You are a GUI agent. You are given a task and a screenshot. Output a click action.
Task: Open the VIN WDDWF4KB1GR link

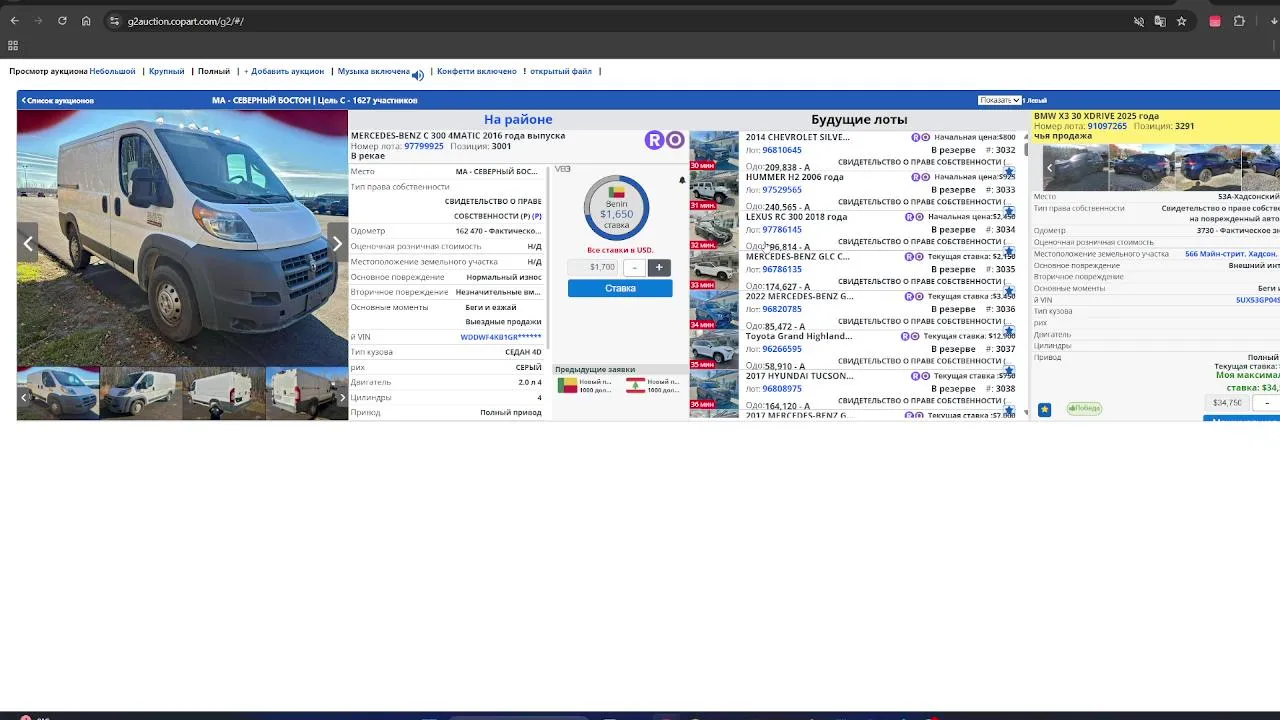tap(501, 337)
